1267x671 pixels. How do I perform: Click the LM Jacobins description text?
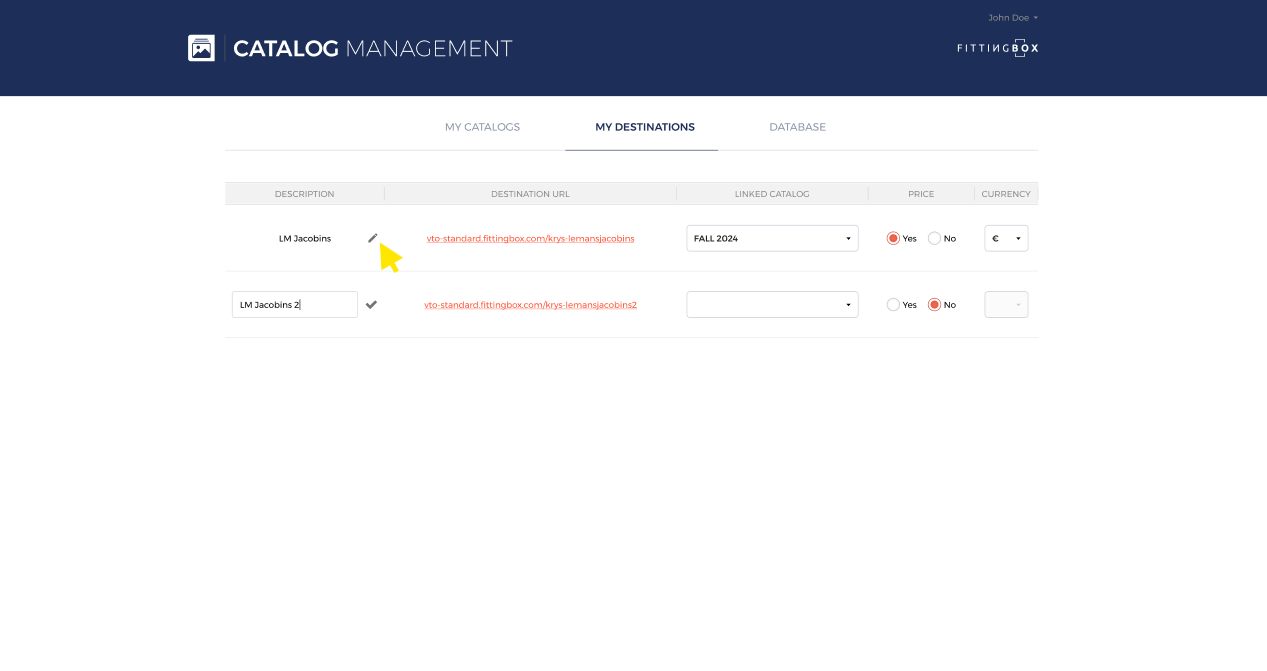304,239
